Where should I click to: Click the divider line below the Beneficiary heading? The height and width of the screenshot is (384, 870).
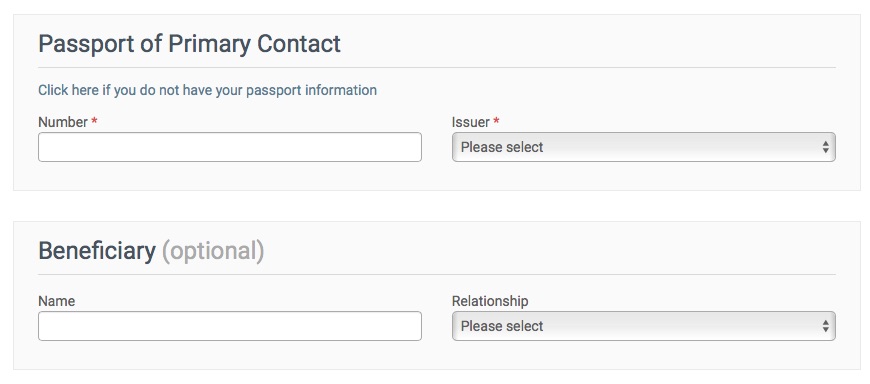[437, 274]
